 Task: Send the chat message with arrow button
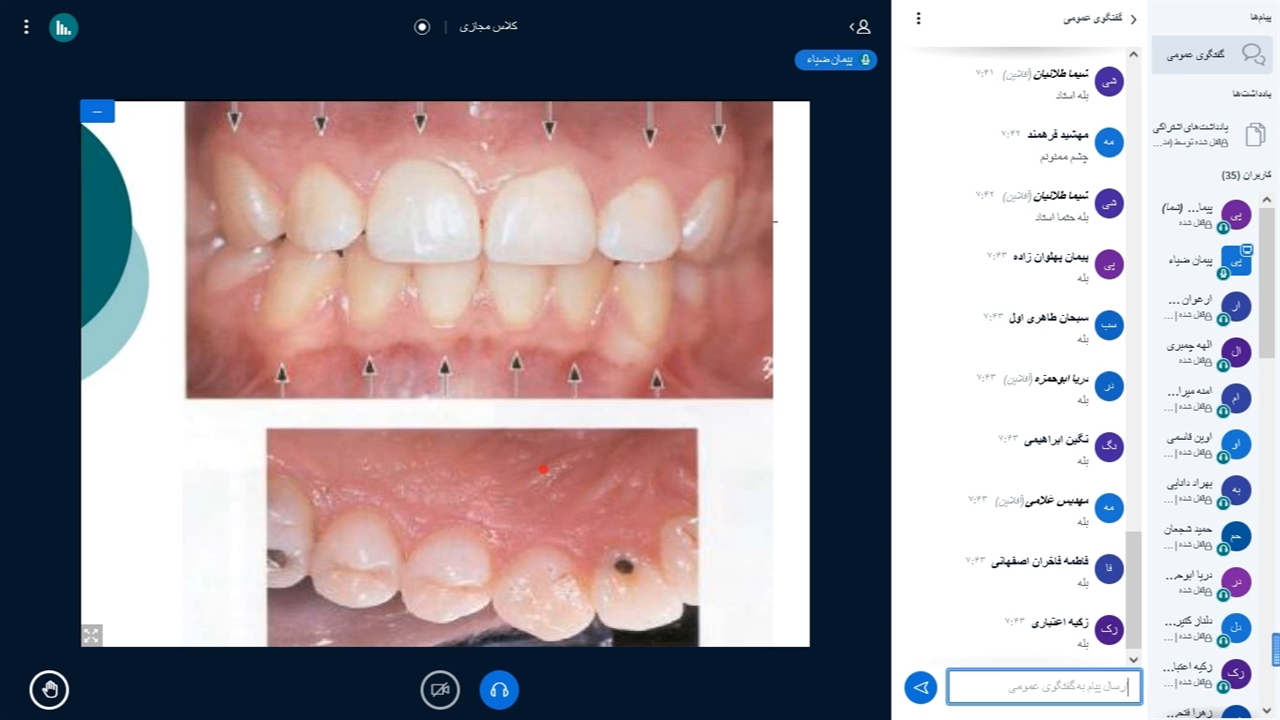pos(921,687)
